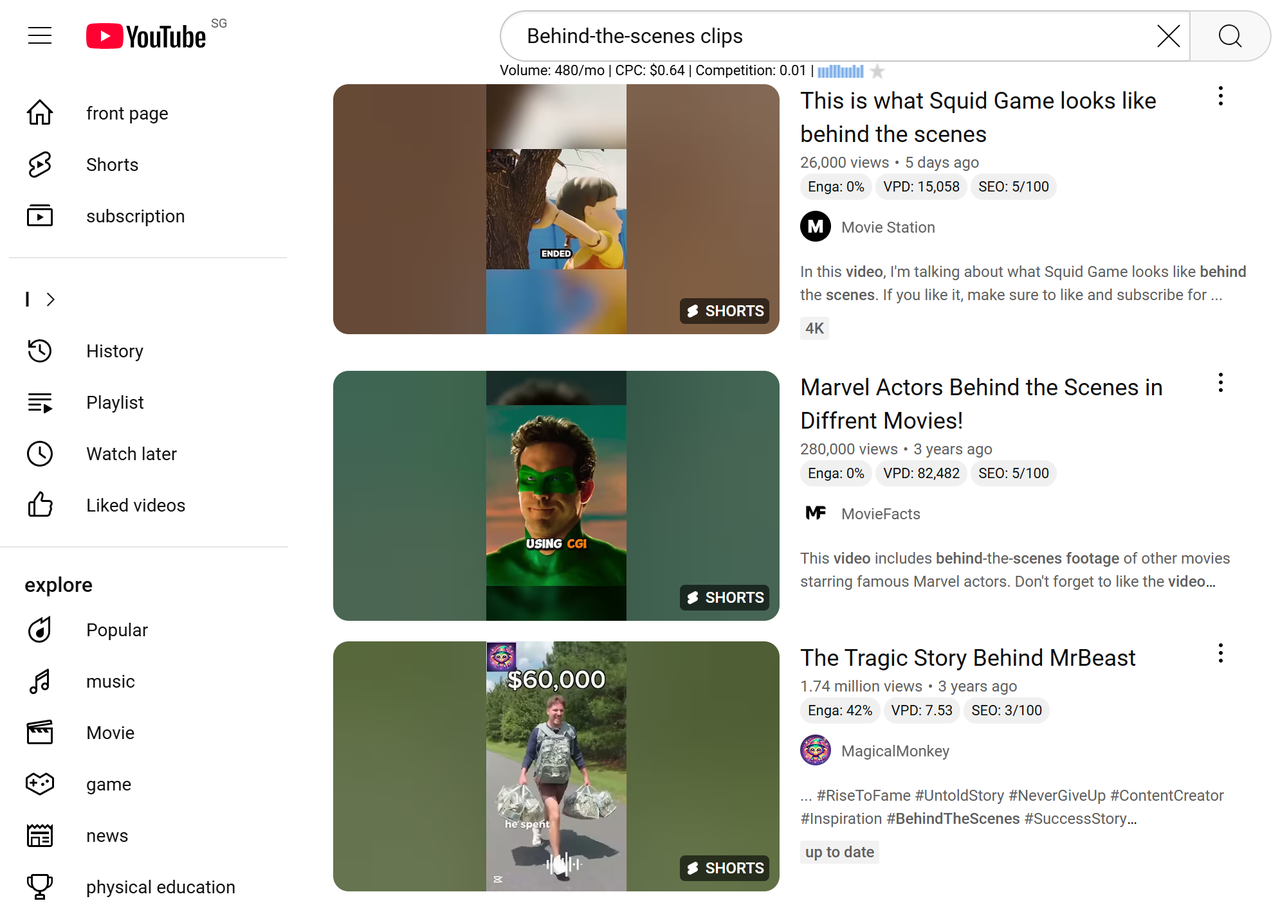Open the $60,000 MrBeast Shorts thumbnail
Screen dimensions: 1280x910
click(556, 766)
